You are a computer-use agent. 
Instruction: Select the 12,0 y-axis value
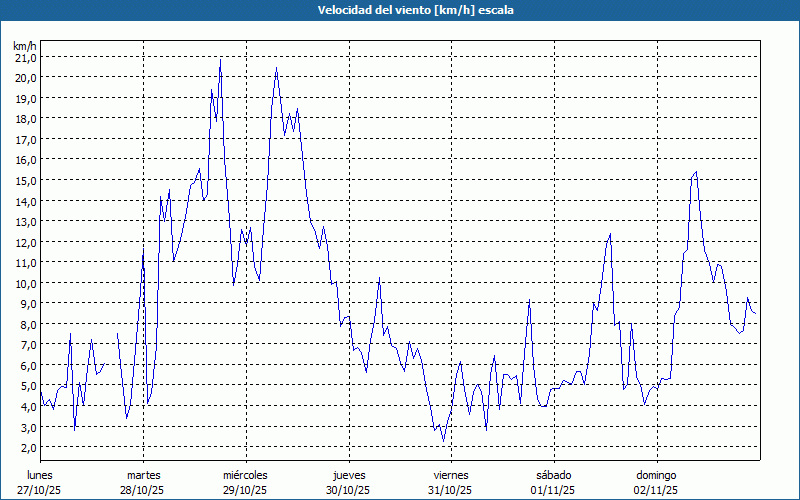pyautogui.click(x=26, y=242)
